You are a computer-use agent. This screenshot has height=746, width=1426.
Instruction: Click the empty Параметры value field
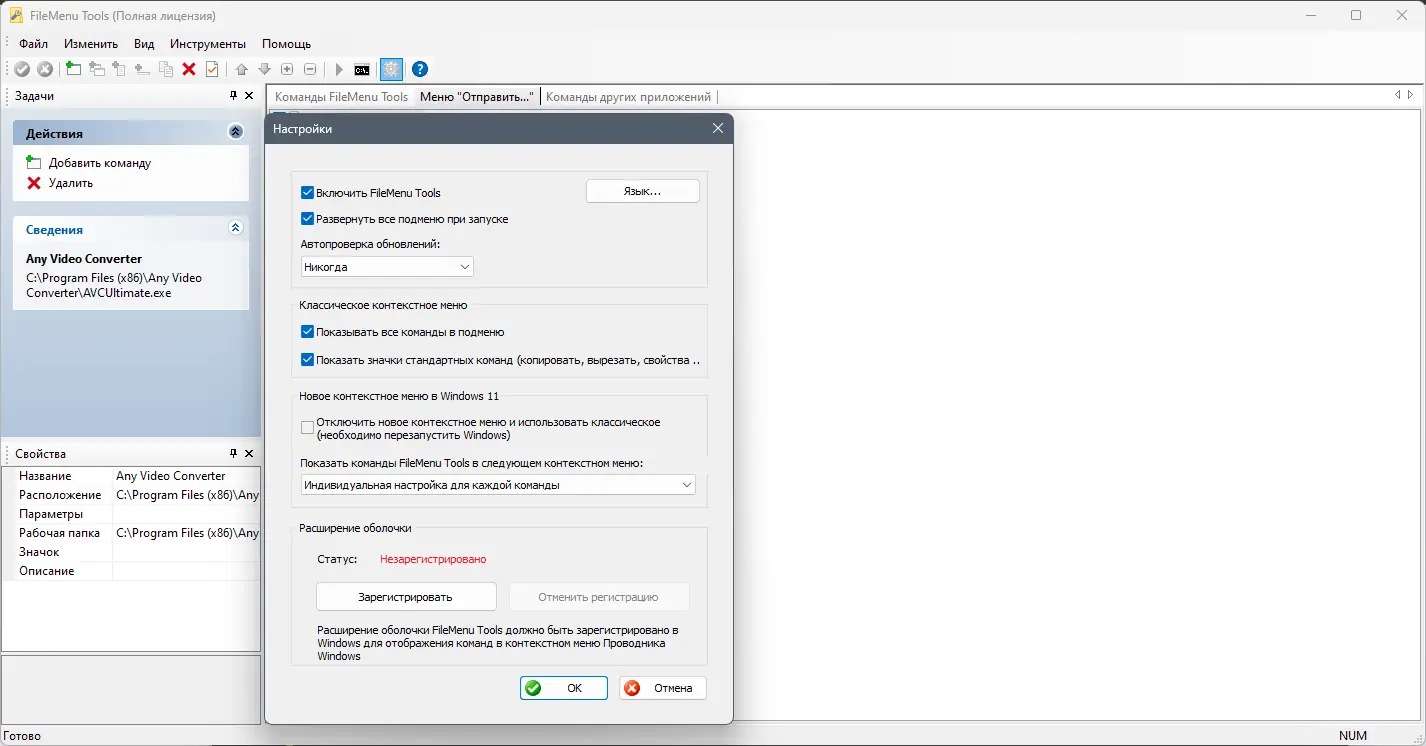tap(186, 514)
